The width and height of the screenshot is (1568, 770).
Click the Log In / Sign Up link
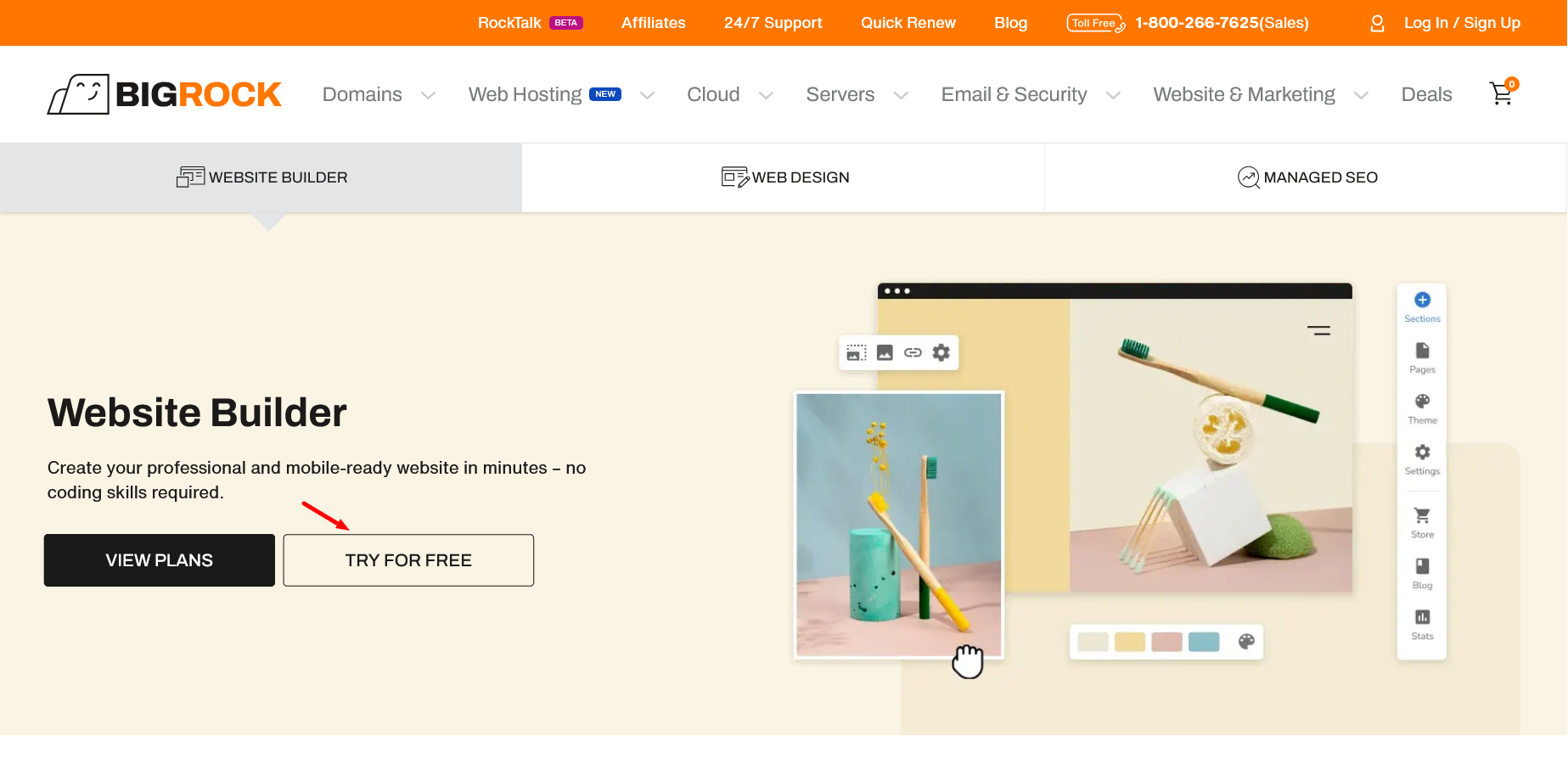coord(1462,23)
